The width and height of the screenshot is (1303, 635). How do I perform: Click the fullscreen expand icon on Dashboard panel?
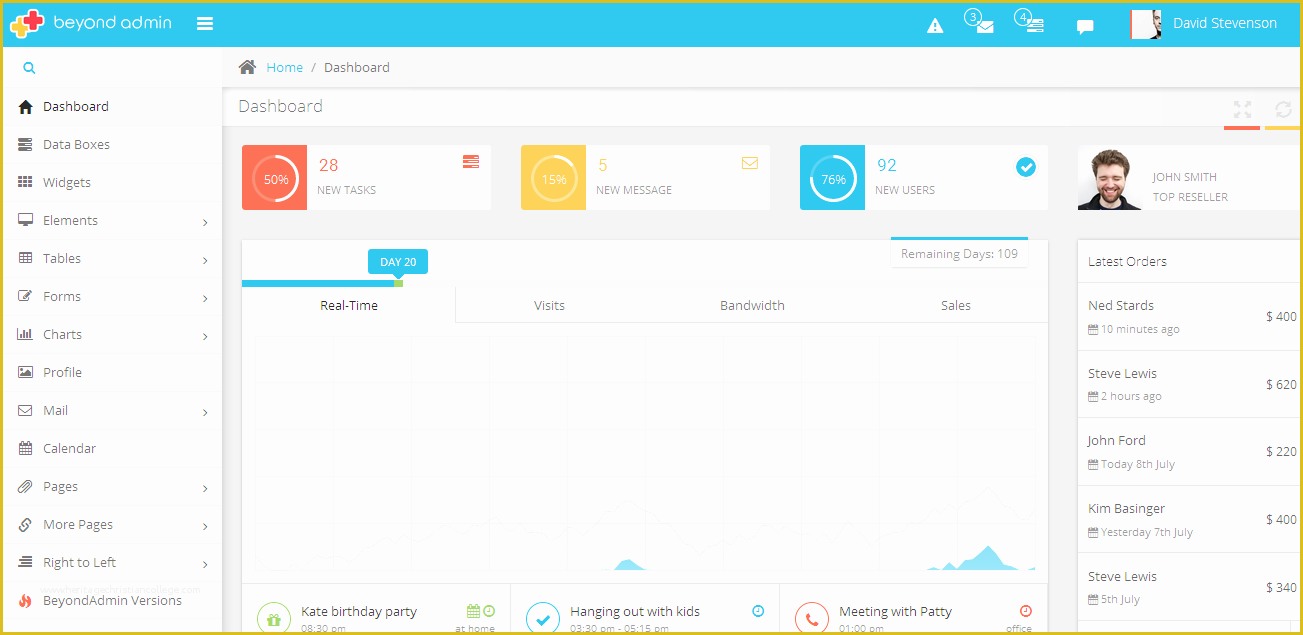tap(1242, 110)
